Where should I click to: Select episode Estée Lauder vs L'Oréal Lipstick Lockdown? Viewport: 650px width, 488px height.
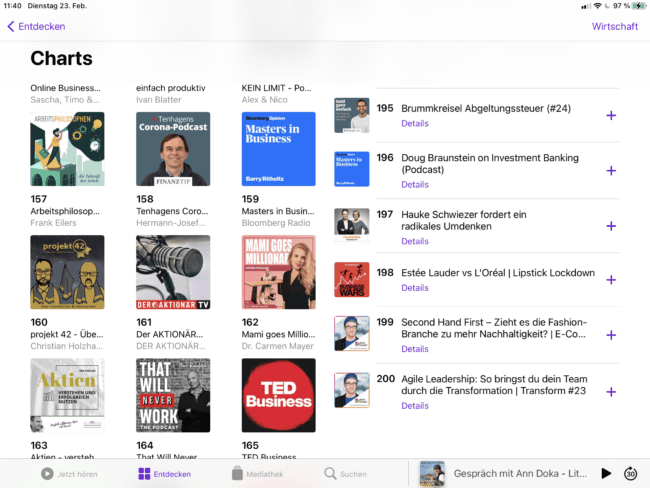pos(498,273)
